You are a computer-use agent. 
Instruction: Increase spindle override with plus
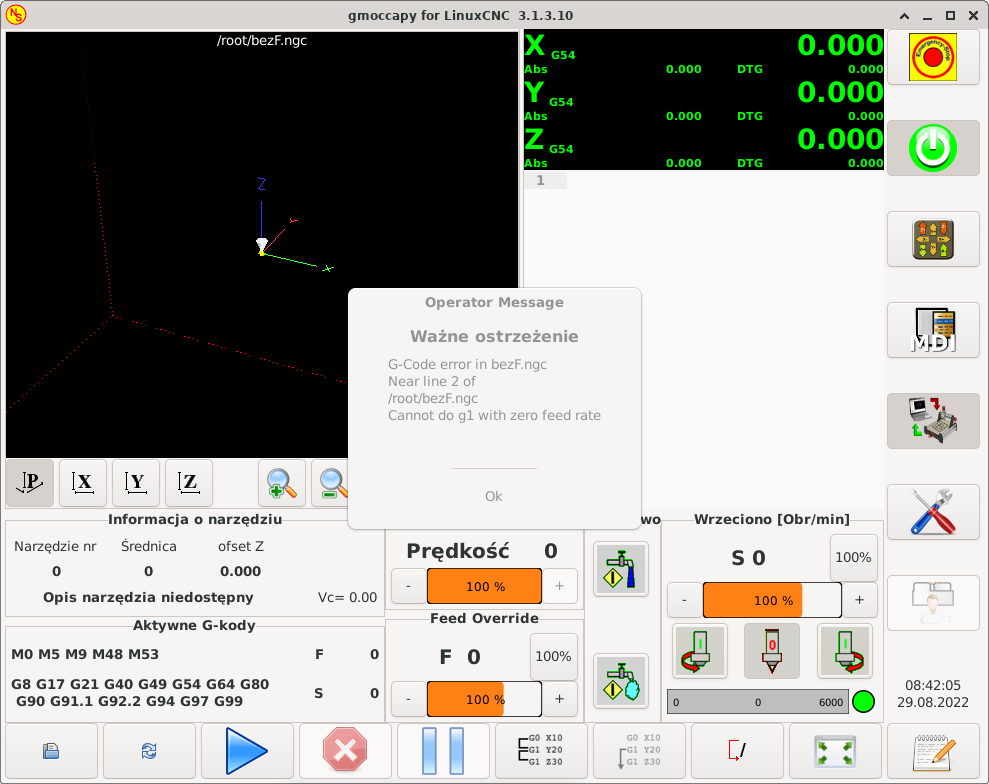point(859,600)
